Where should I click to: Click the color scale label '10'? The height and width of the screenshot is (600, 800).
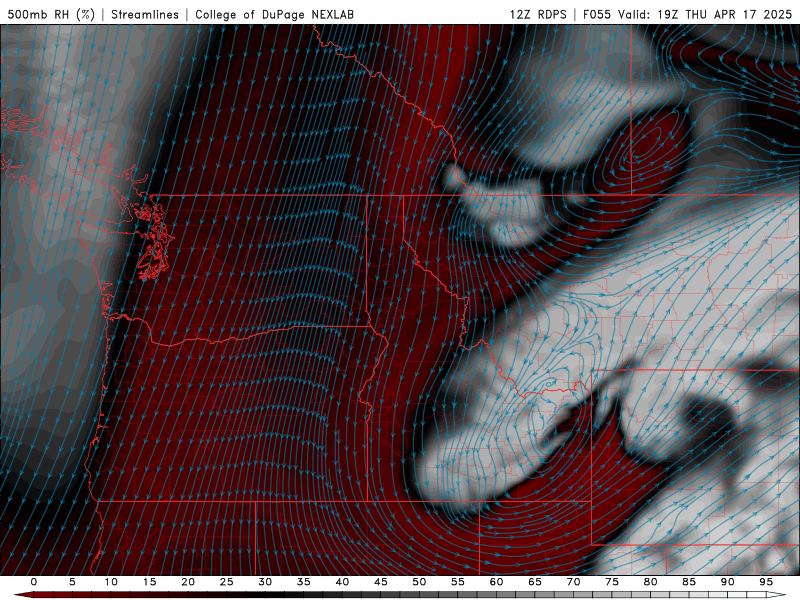pos(111,582)
